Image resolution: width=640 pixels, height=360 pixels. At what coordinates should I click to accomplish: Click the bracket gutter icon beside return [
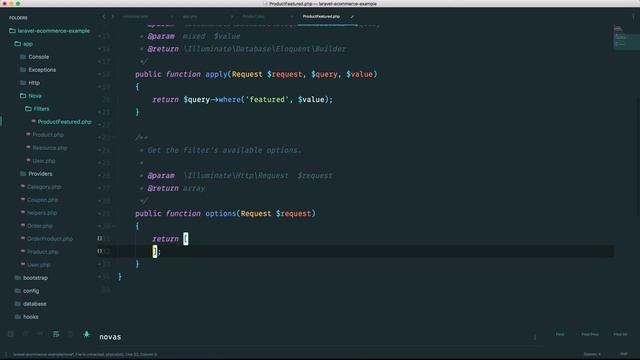coord(100,238)
